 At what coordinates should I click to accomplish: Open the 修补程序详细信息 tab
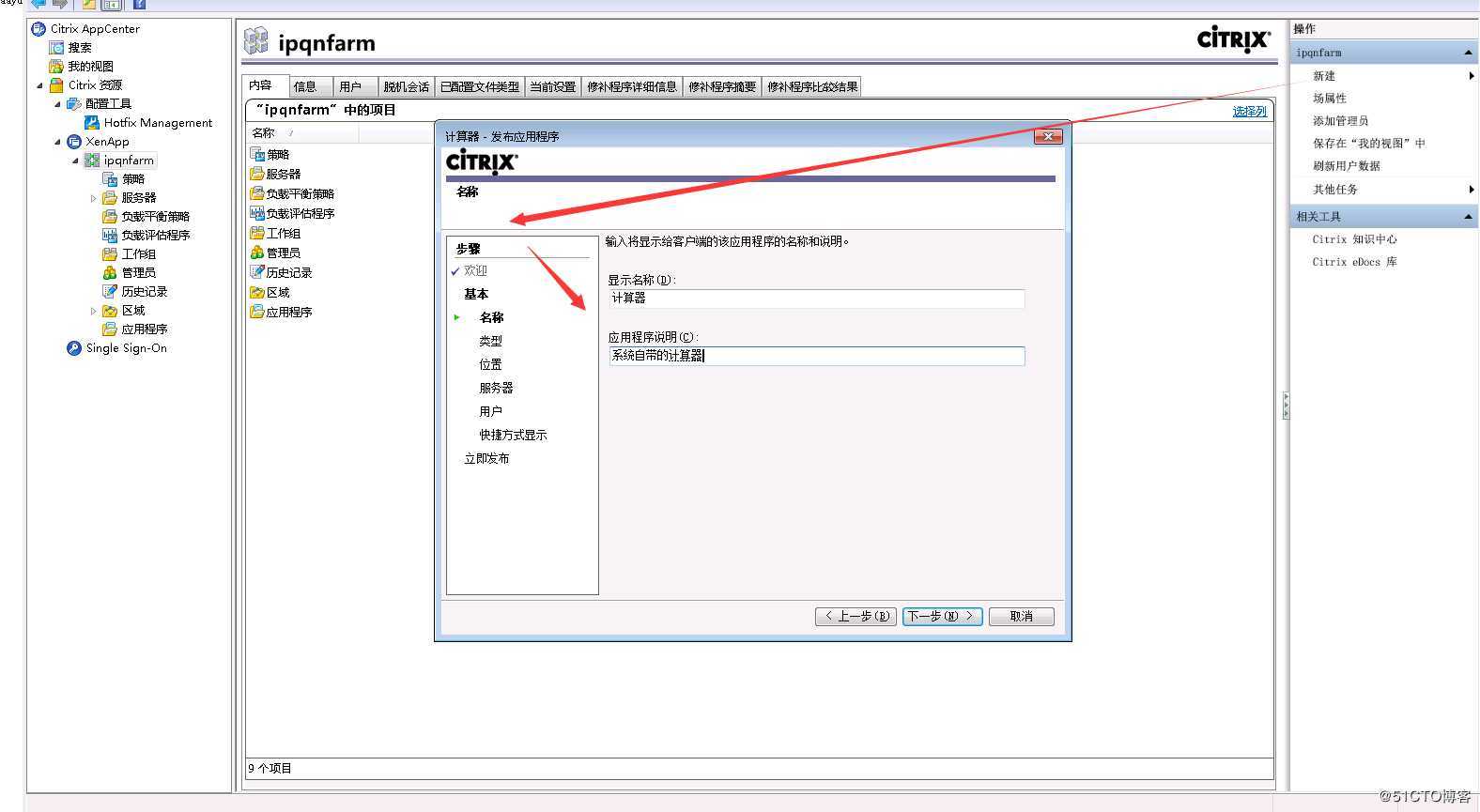[631, 86]
